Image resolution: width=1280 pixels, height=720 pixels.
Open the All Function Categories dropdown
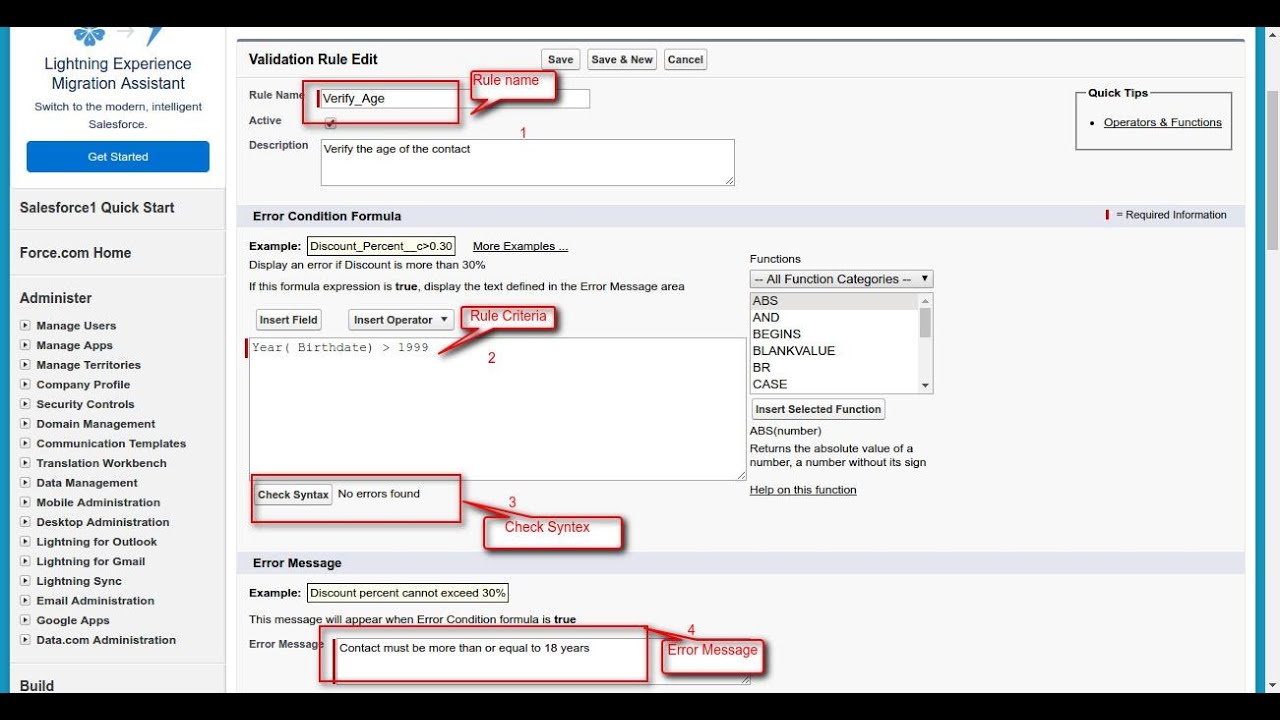841,279
